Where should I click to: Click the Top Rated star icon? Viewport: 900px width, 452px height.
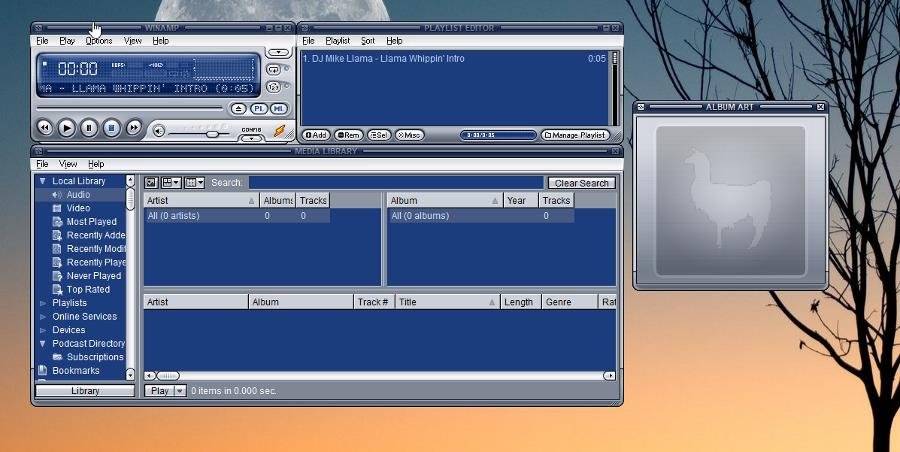click(57, 289)
